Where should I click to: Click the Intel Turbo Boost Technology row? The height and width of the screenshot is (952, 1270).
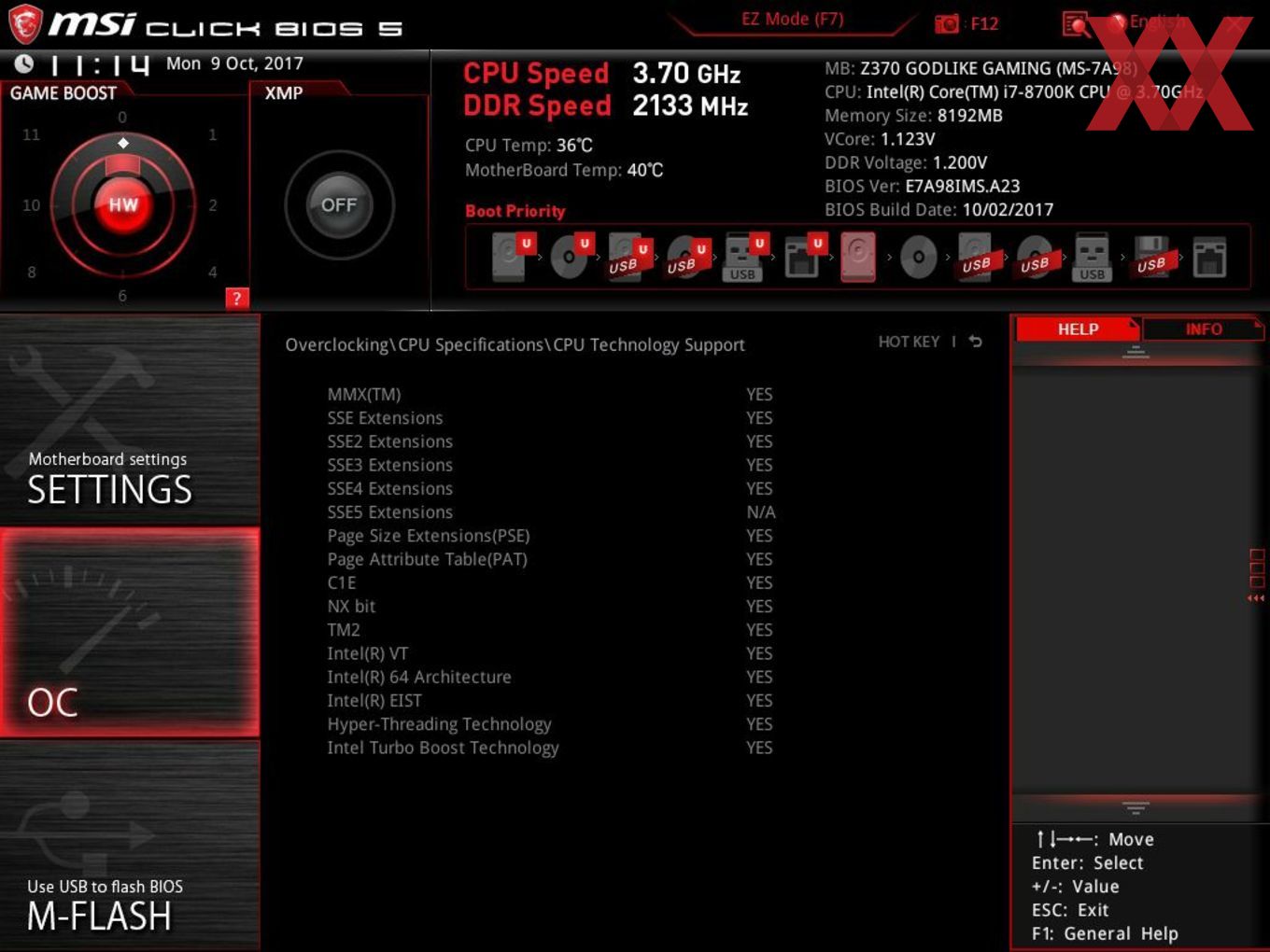(x=551, y=748)
